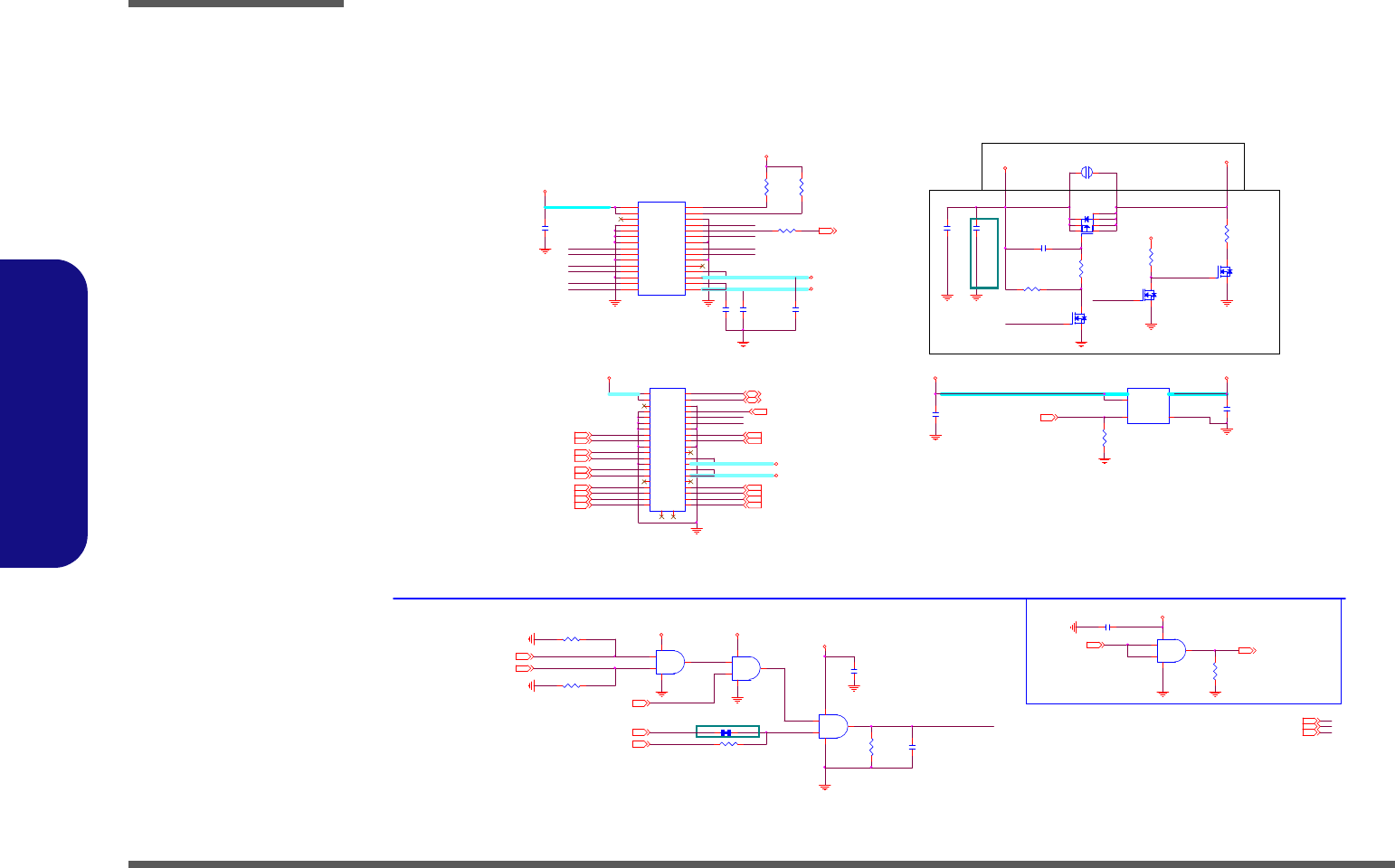Select the AND gate inside blue box
The width and height of the screenshot is (1395, 868).
tap(1172, 650)
